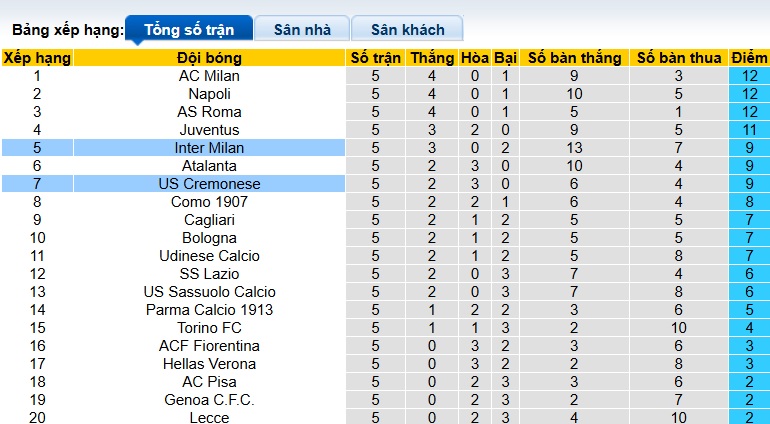The height and width of the screenshot is (424, 770).
Task: Click the Số bàn thắng column header
Action: click(x=574, y=58)
